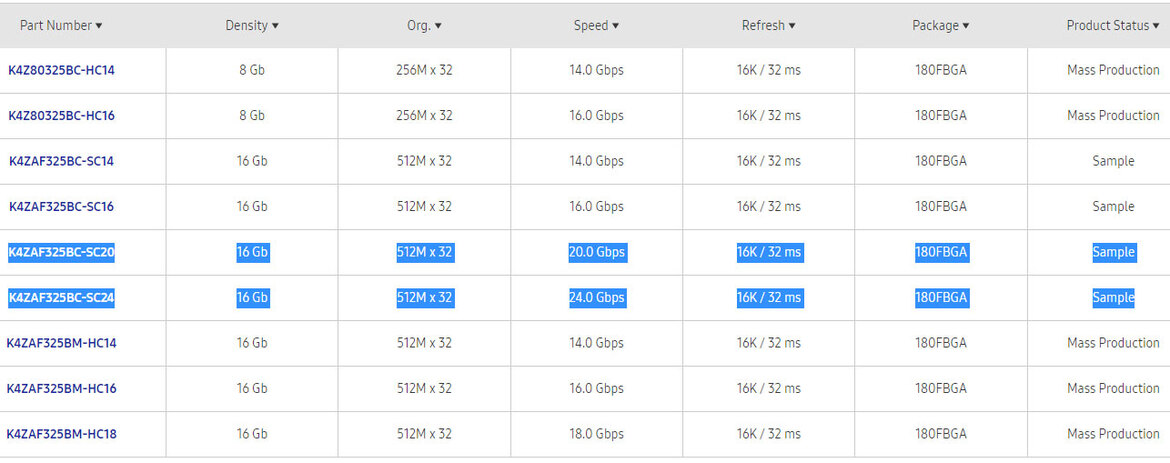Click highlighted Sample status in SC20 row

click(x=1113, y=252)
